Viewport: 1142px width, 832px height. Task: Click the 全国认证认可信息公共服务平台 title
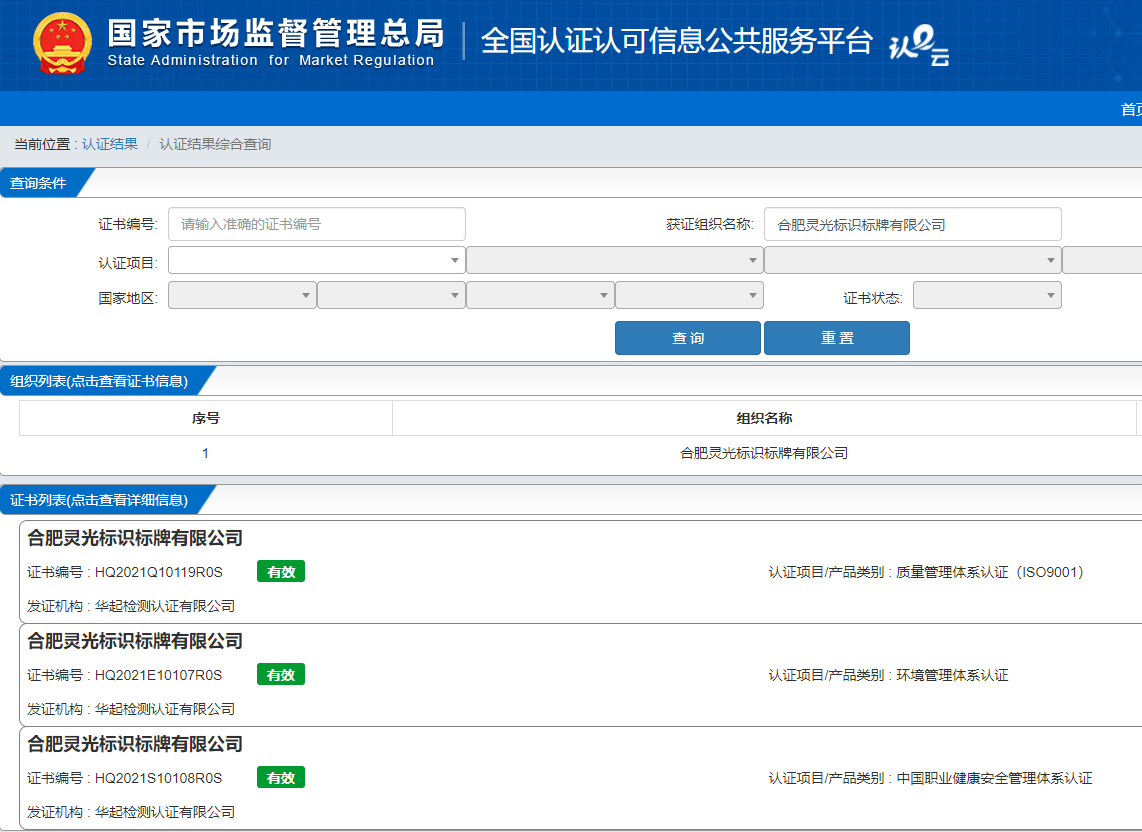[677, 41]
